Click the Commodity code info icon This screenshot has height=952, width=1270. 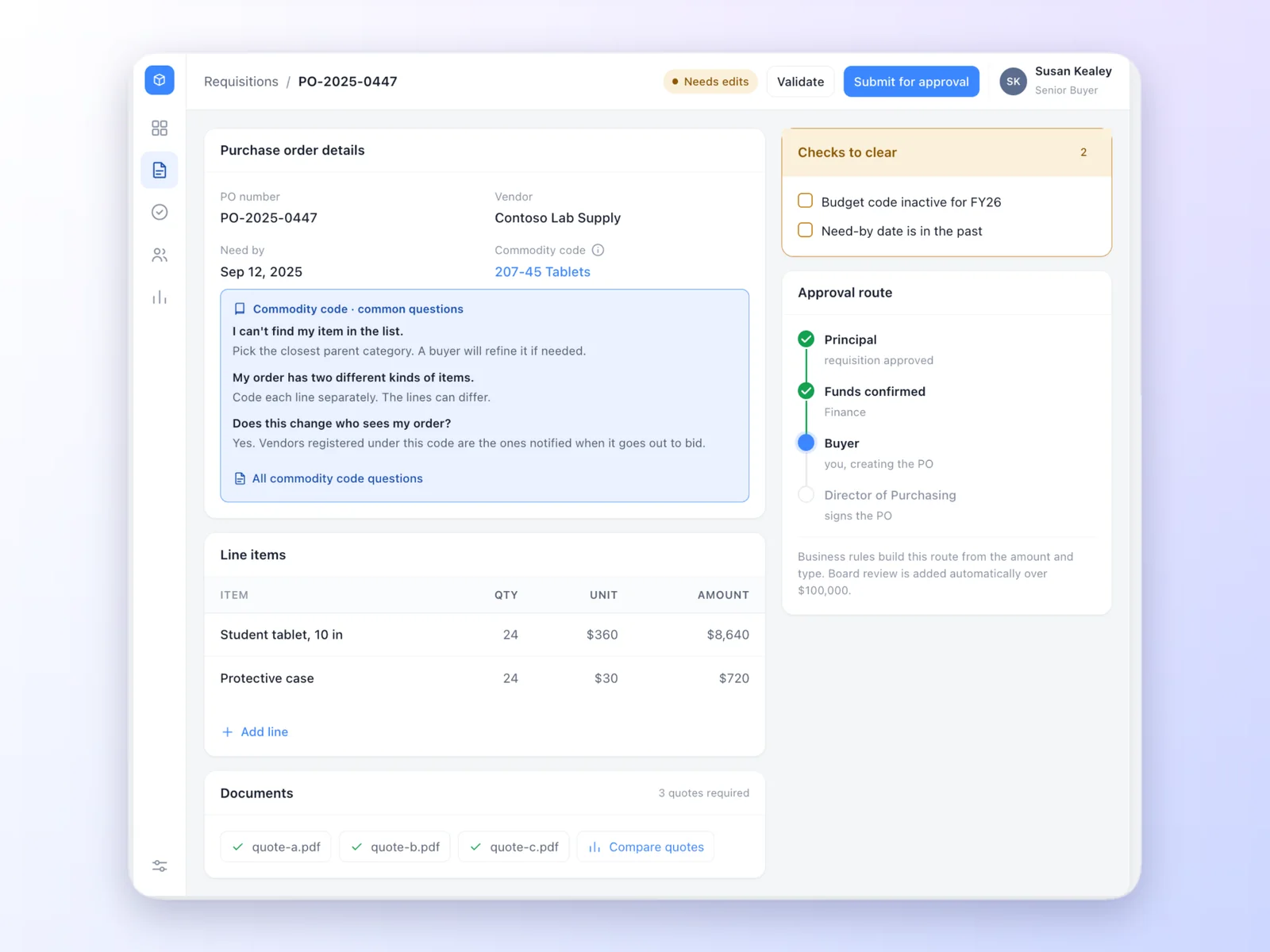pyautogui.click(x=598, y=250)
